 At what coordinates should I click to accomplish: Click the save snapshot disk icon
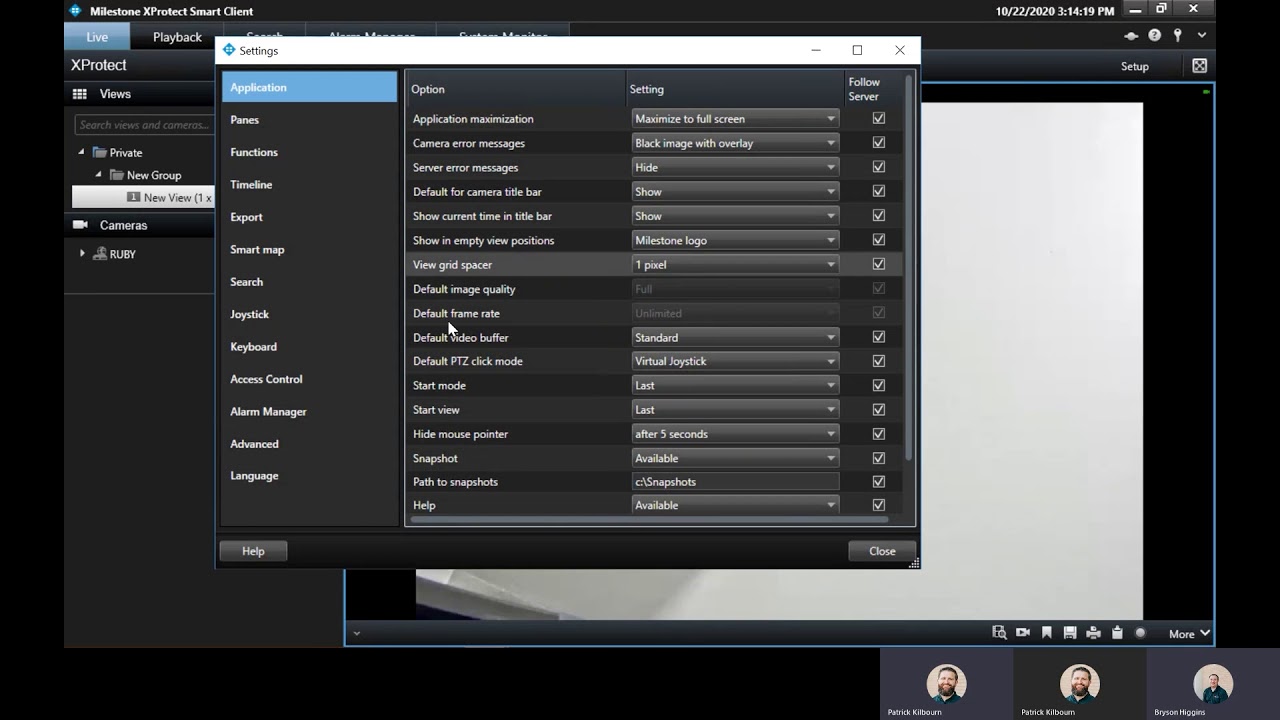click(1070, 633)
